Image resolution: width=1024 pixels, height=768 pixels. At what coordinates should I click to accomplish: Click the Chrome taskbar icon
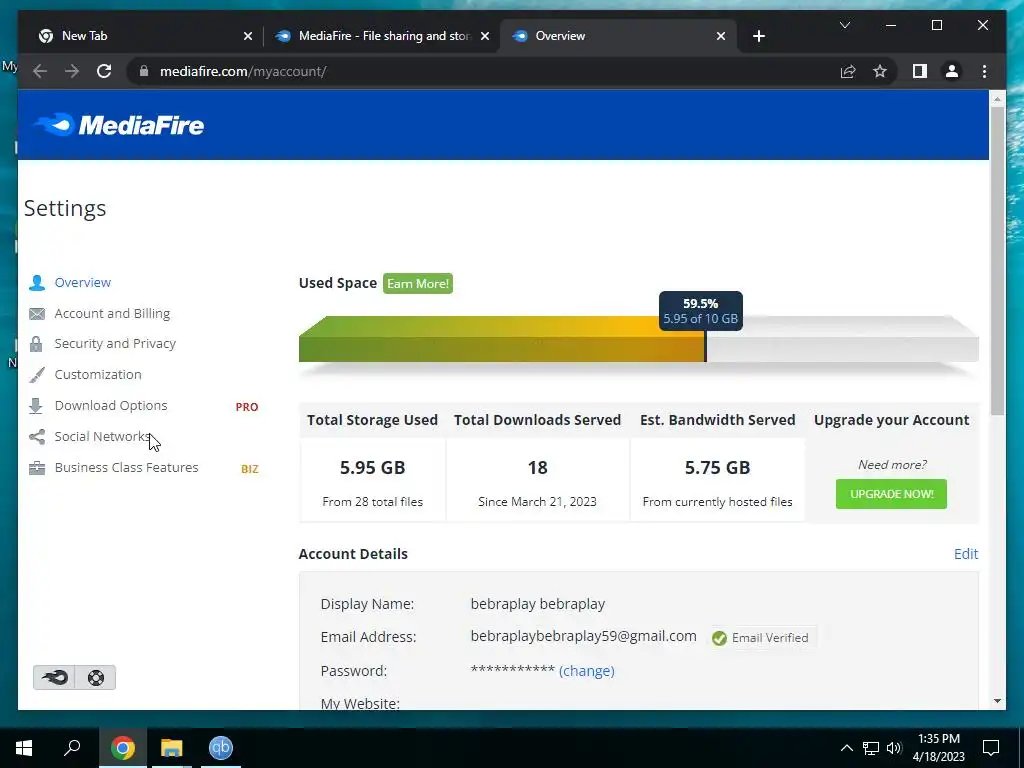122,747
